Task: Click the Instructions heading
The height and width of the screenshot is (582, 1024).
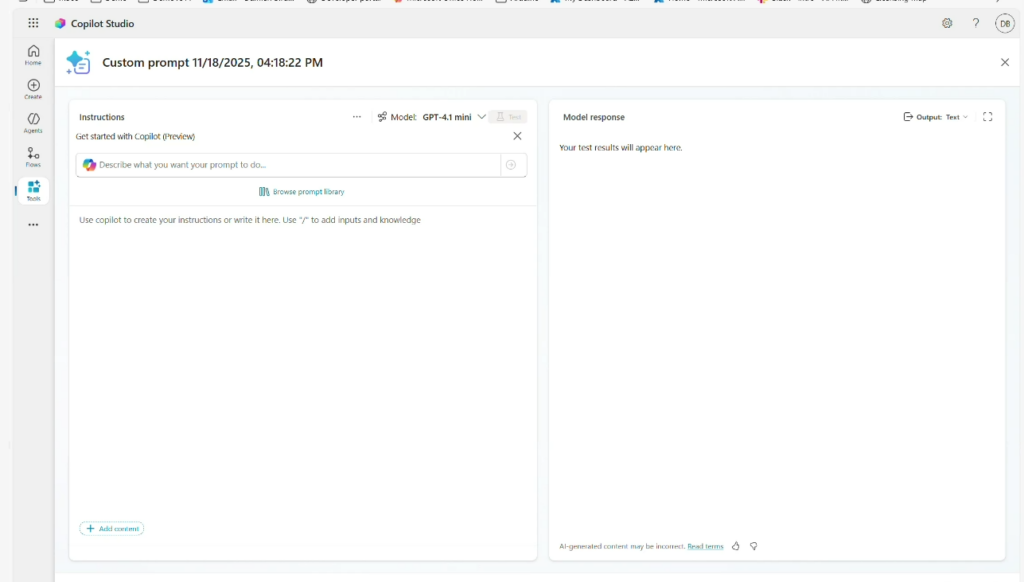Action: 102,117
